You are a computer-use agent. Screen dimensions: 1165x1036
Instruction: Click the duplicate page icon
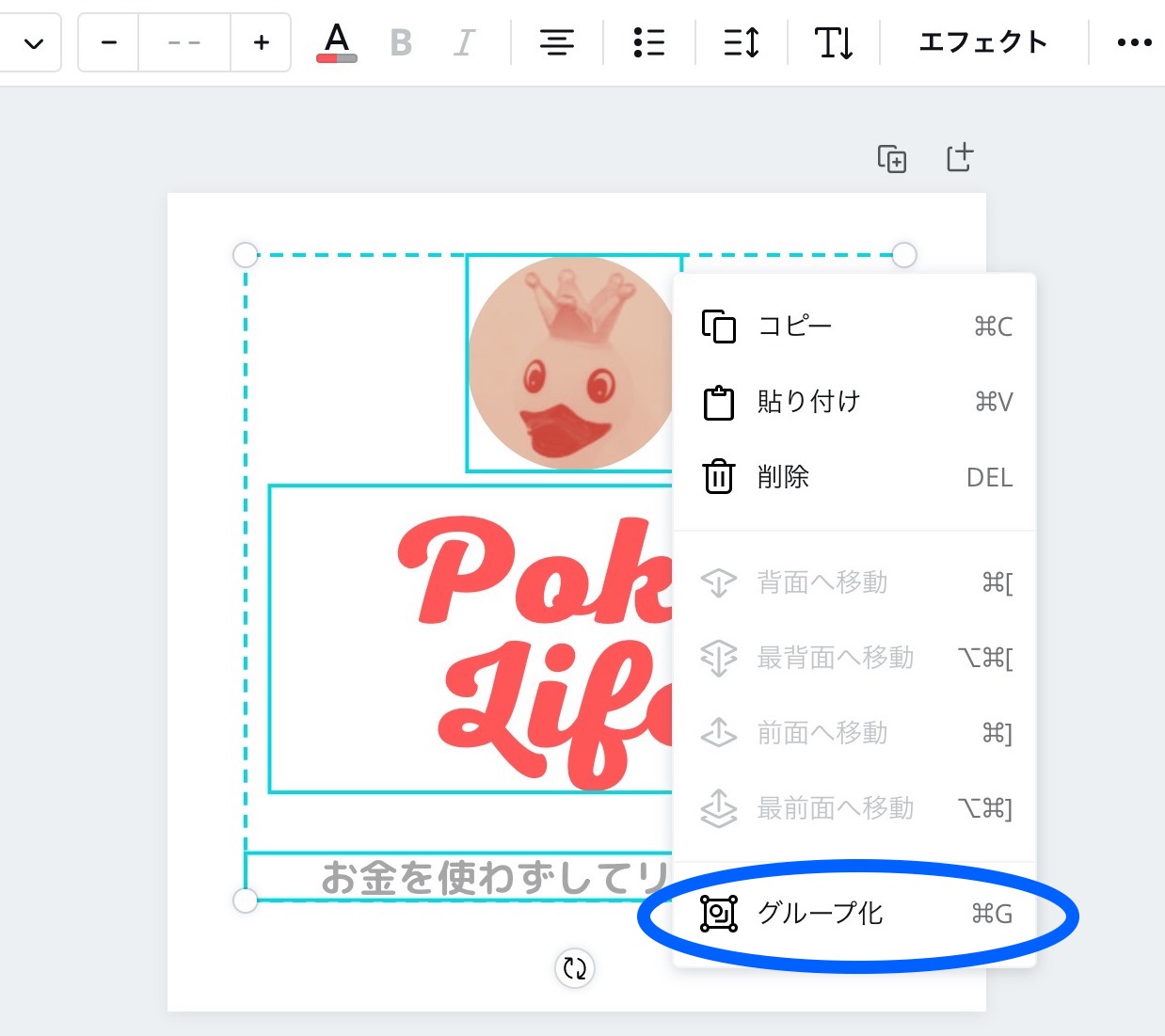892,159
